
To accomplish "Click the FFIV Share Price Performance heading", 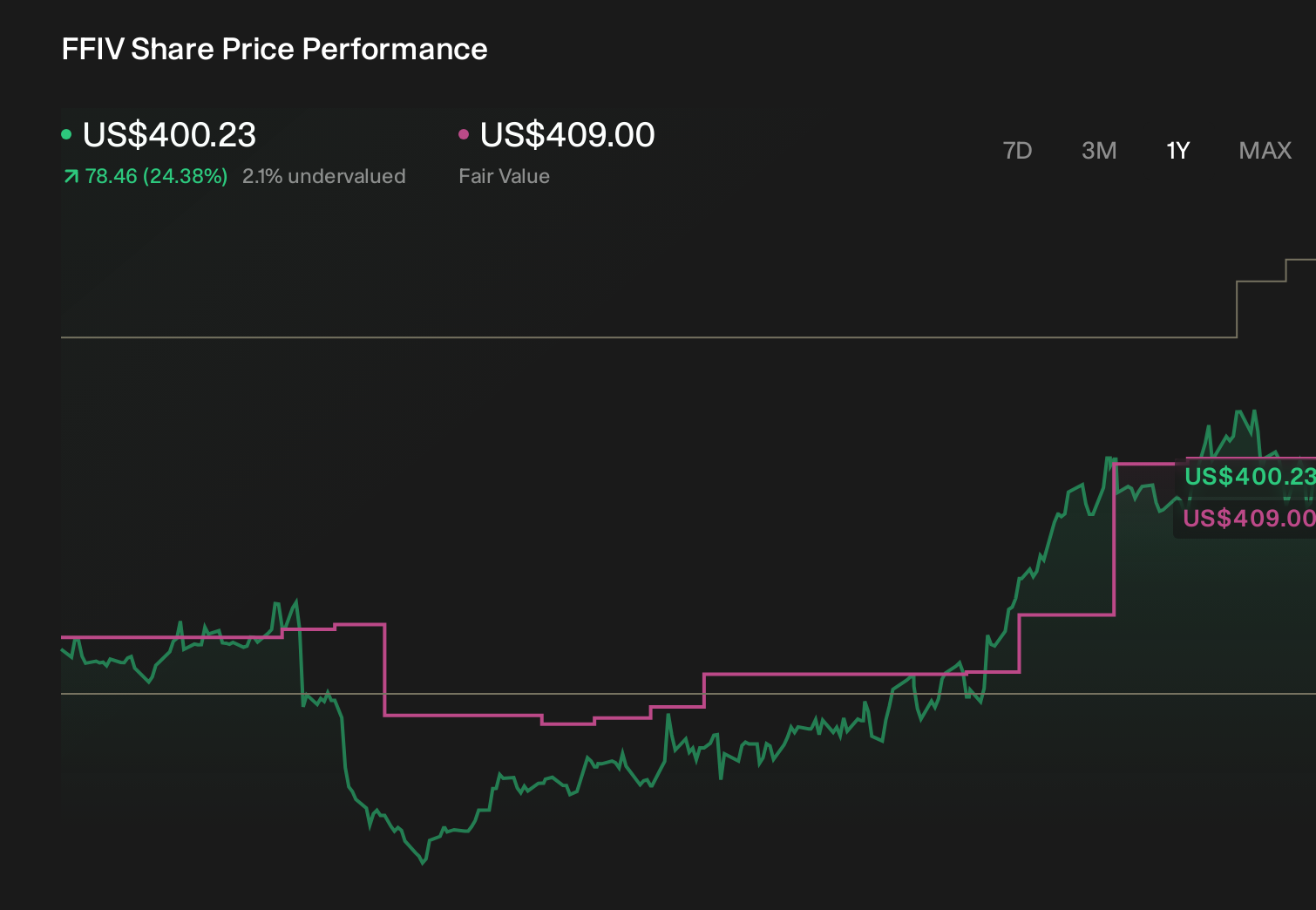I will click(275, 49).
